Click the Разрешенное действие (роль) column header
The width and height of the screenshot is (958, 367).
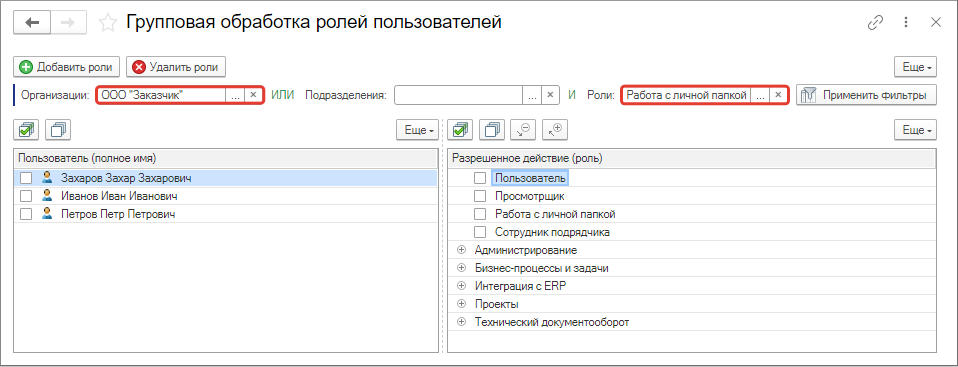[x=692, y=158]
